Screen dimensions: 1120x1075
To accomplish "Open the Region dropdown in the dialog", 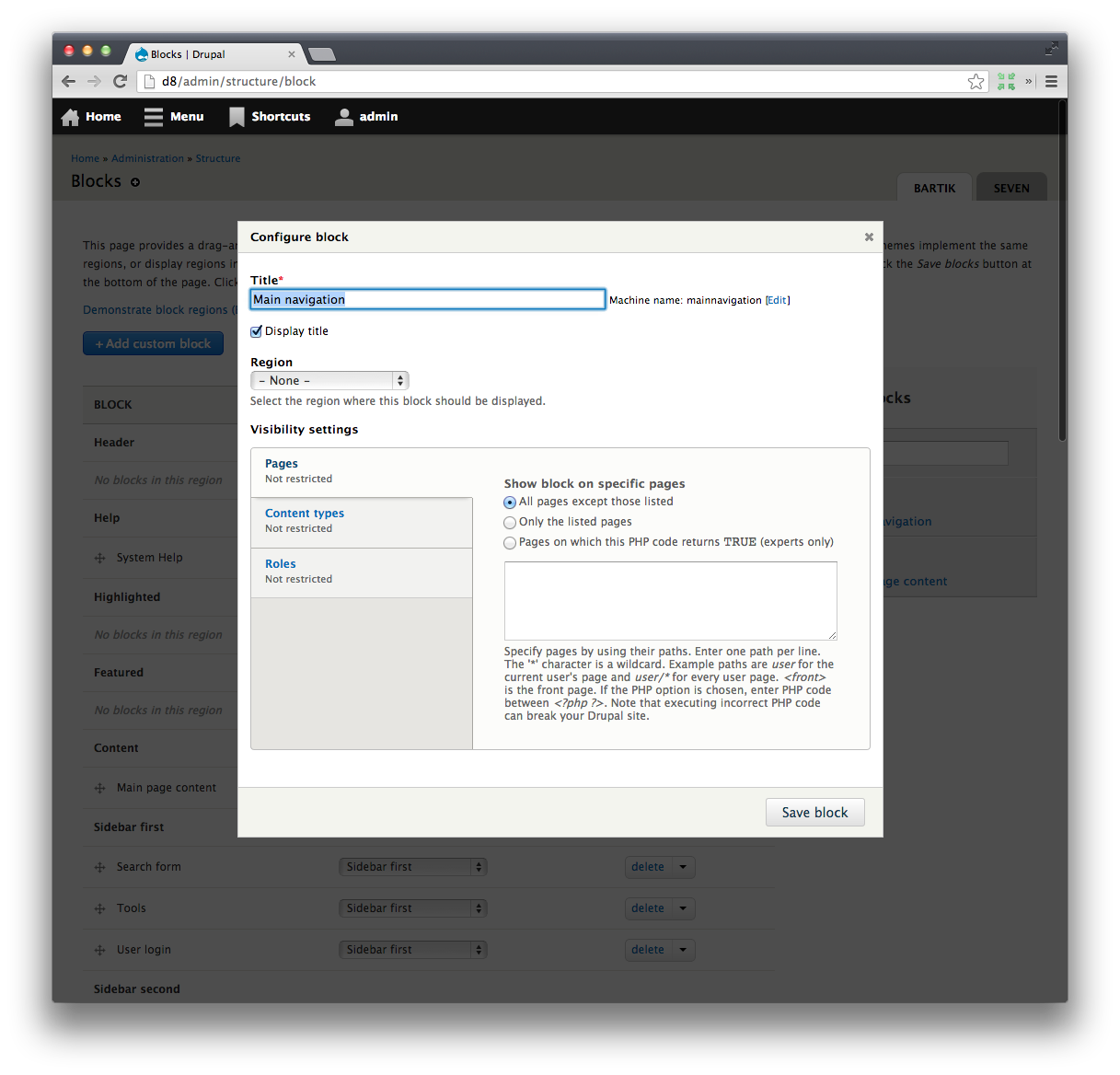I will [329, 380].
